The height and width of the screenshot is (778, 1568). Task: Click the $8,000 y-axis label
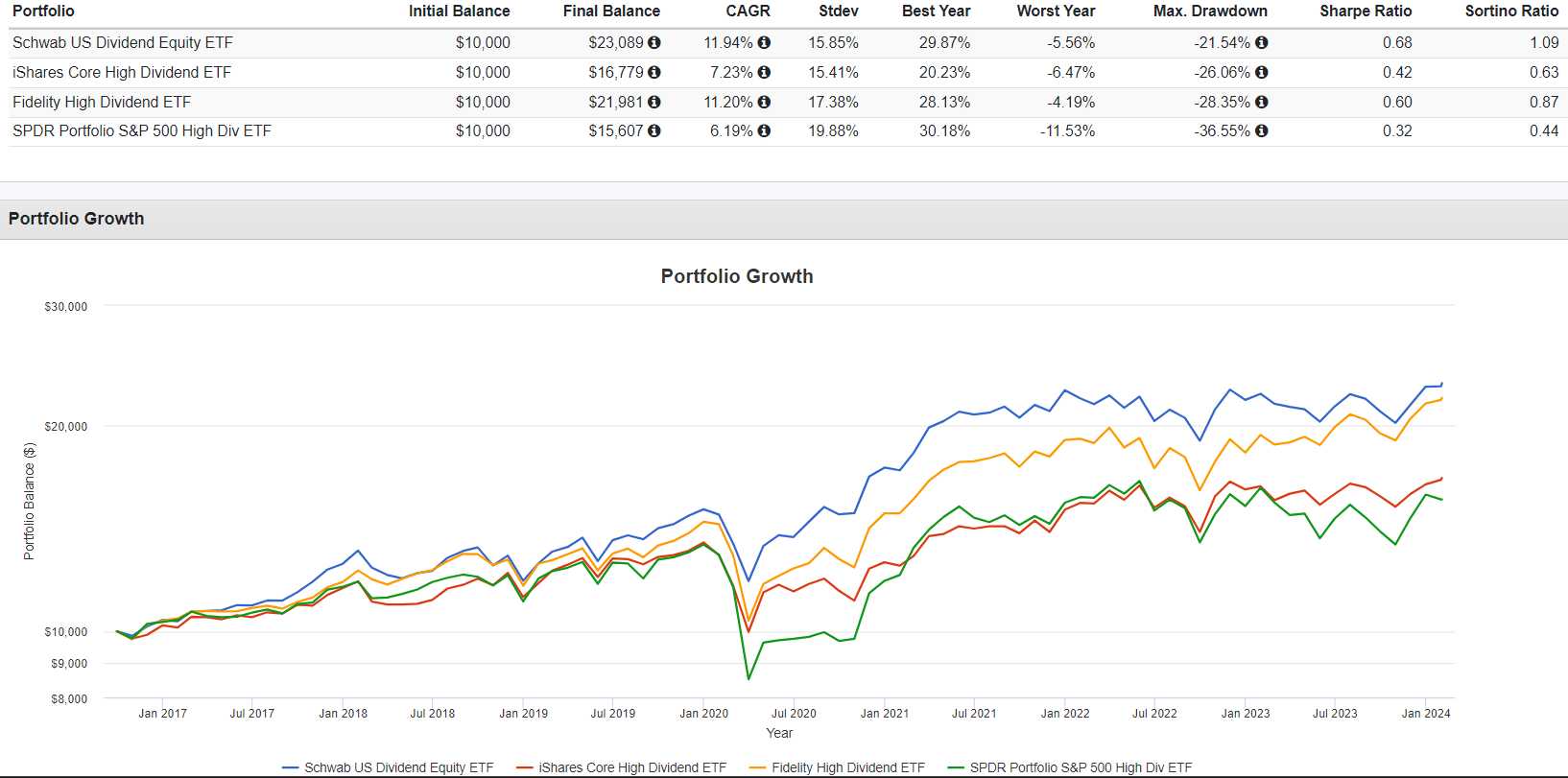coord(69,698)
